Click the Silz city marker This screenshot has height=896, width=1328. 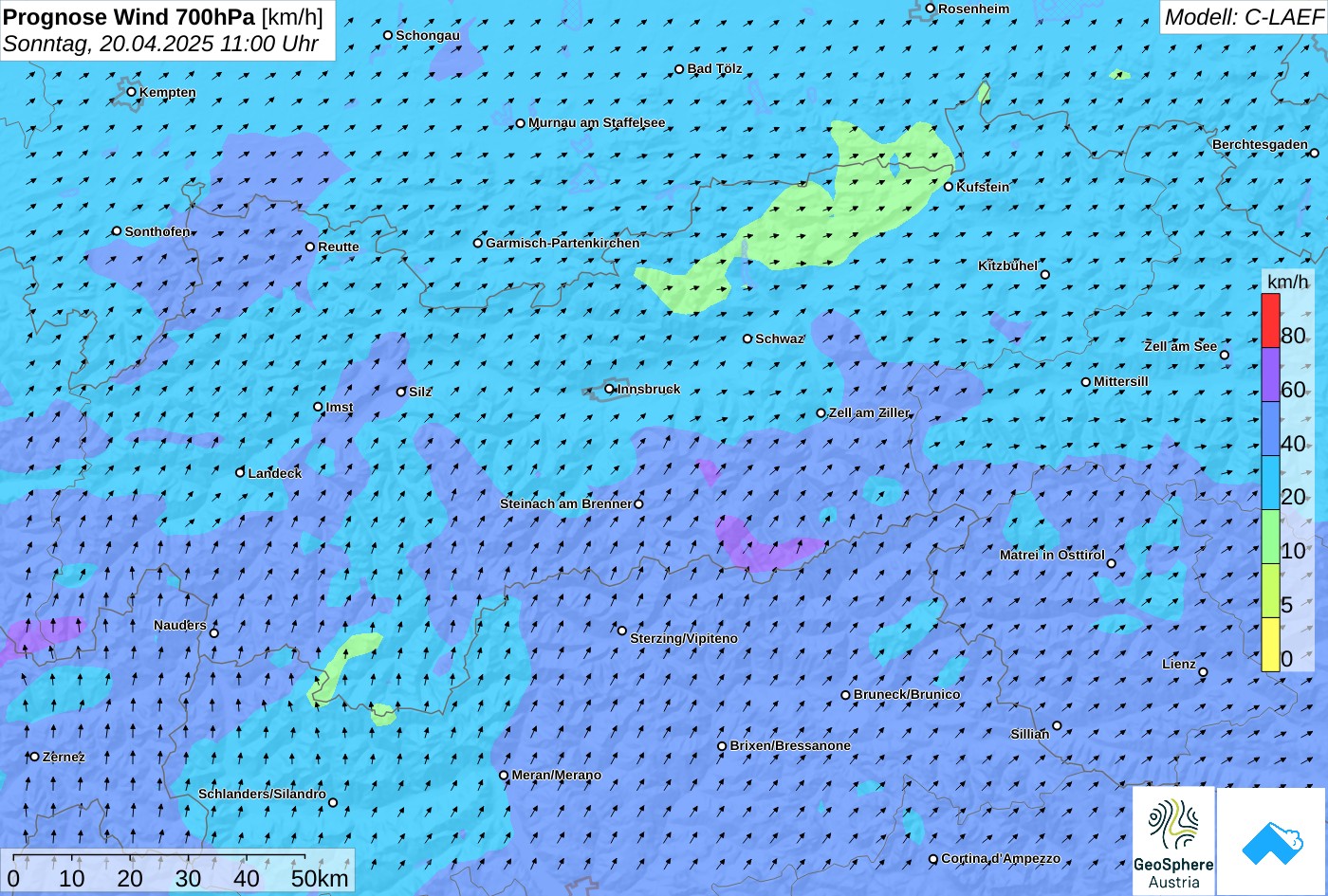tap(400, 392)
